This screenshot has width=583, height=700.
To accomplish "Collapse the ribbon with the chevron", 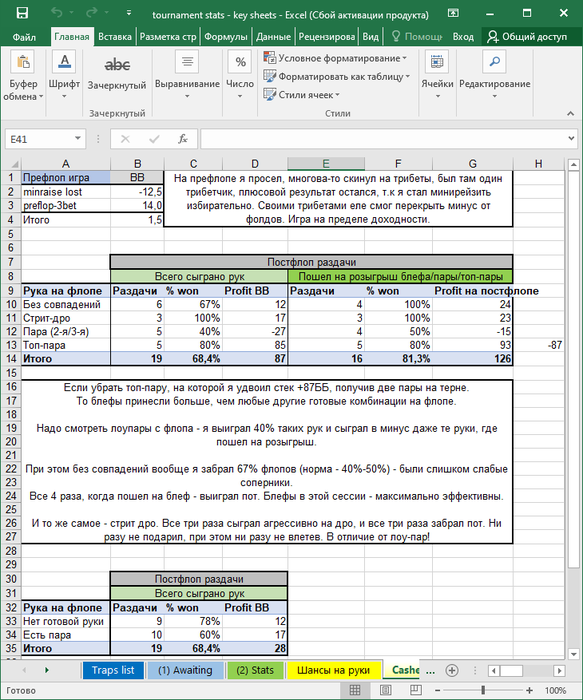I will tap(571, 113).
